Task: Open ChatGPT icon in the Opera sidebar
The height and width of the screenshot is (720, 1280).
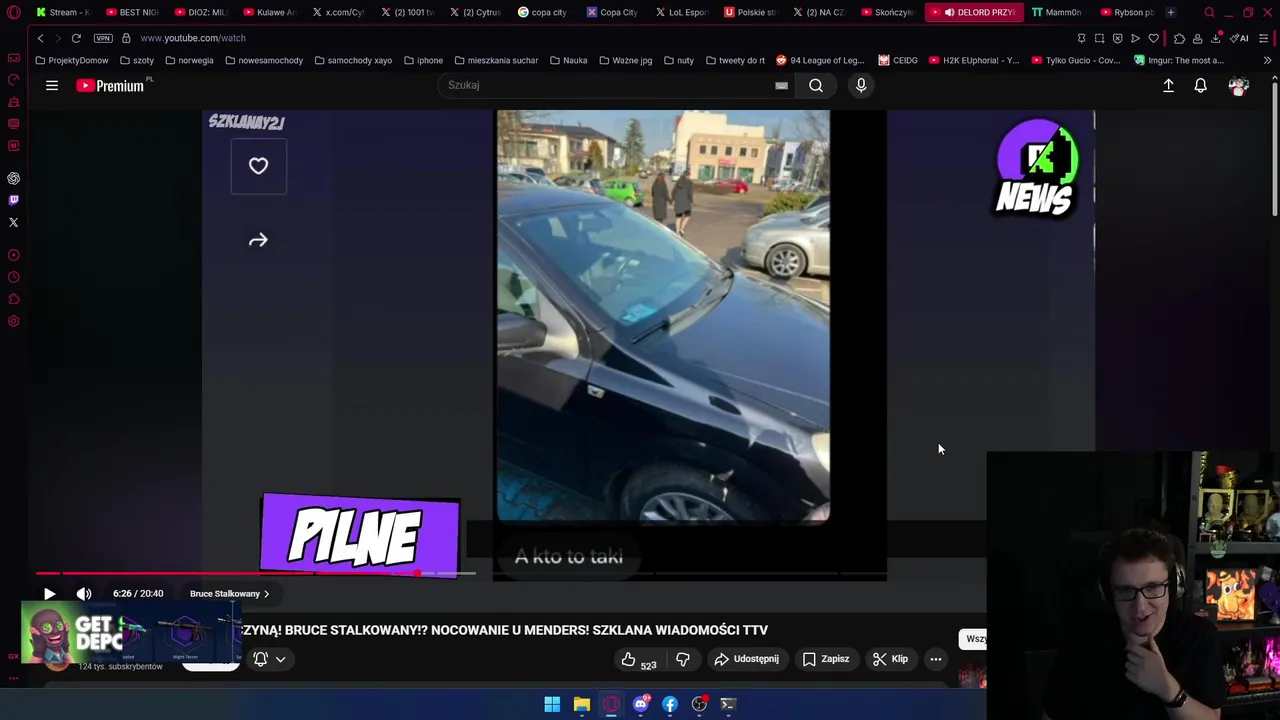Action: (x=14, y=178)
